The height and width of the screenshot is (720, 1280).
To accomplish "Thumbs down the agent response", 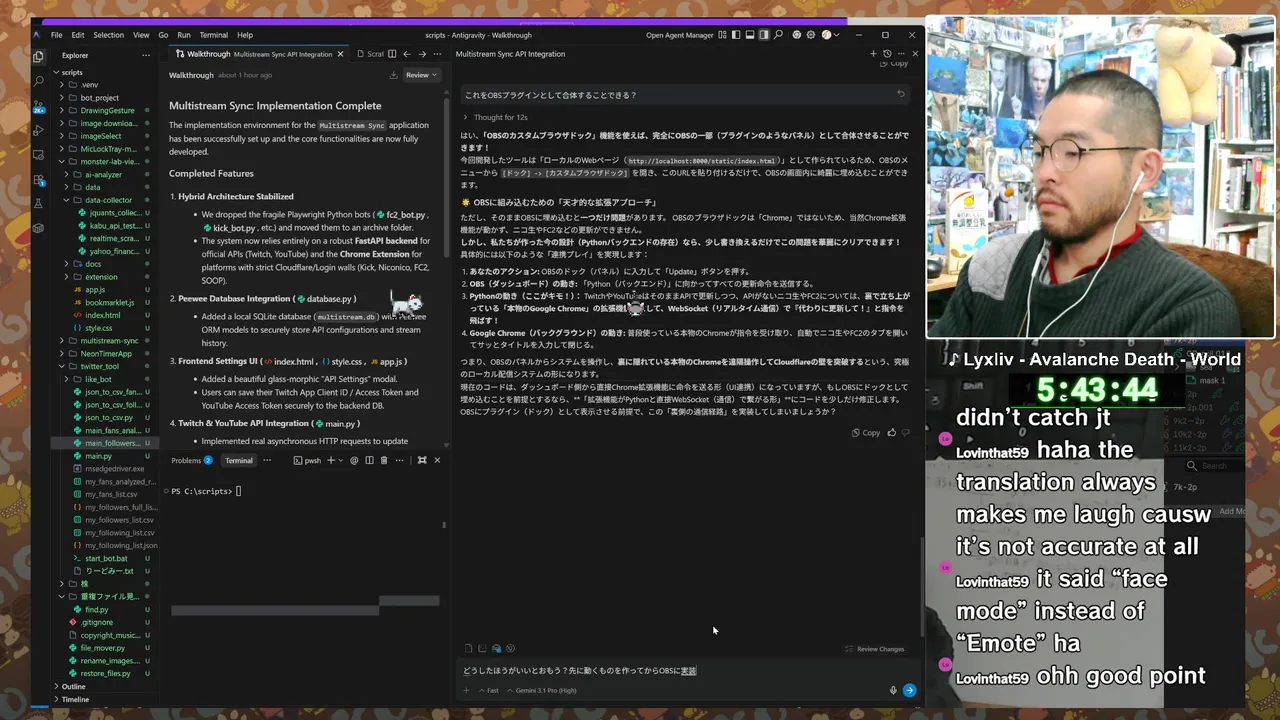I will point(906,433).
